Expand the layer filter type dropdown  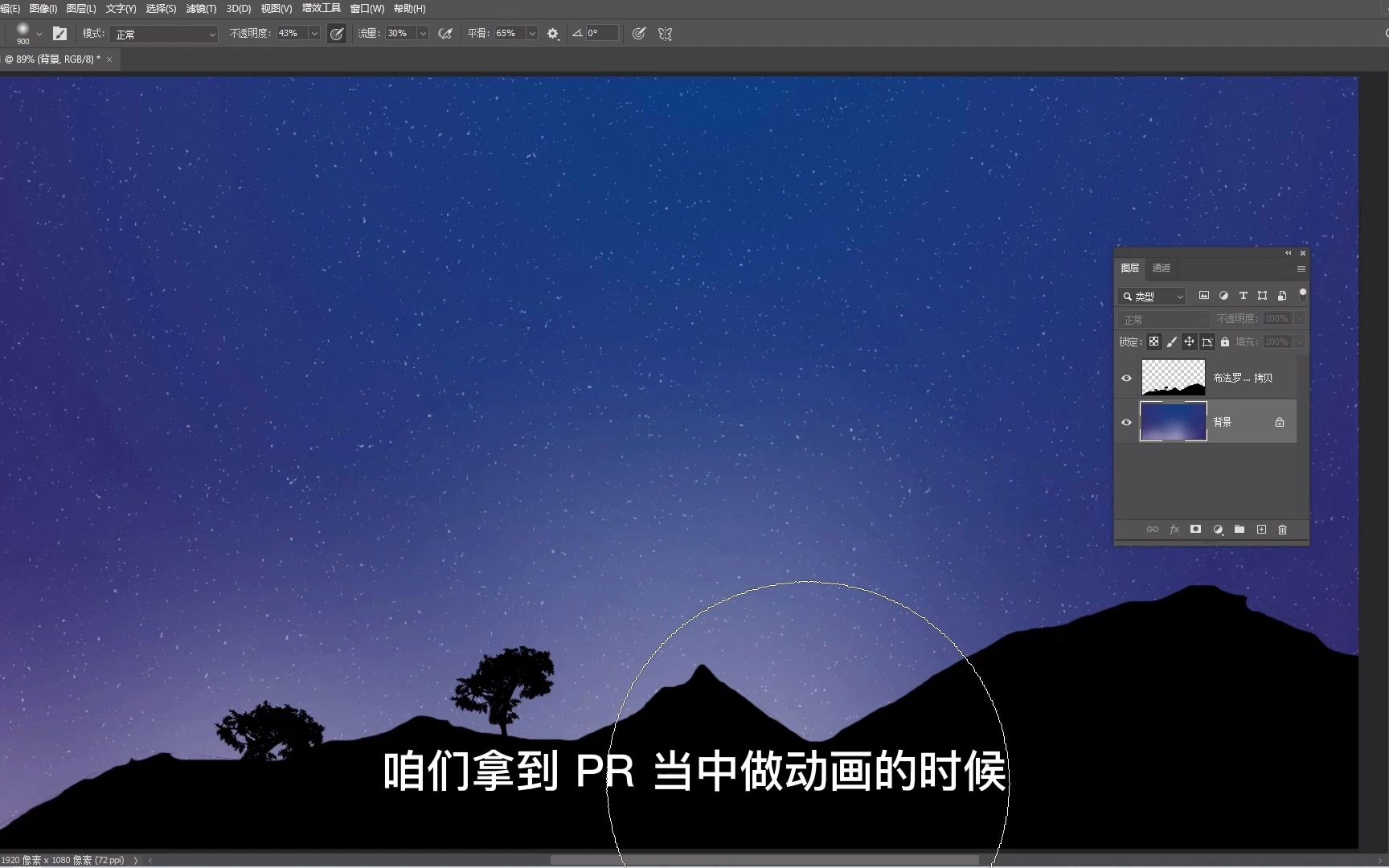click(1179, 296)
